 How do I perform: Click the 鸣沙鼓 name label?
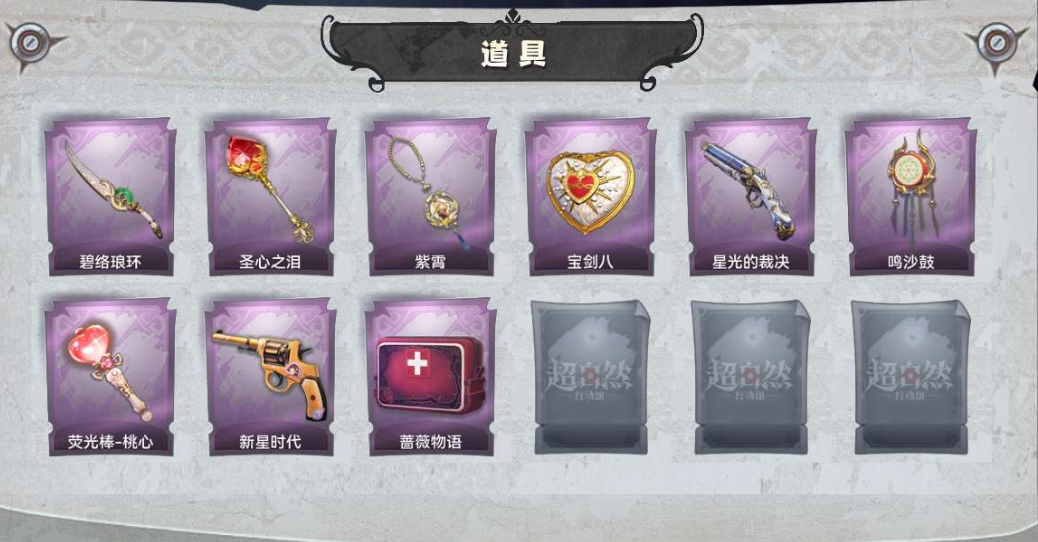(x=911, y=262)
